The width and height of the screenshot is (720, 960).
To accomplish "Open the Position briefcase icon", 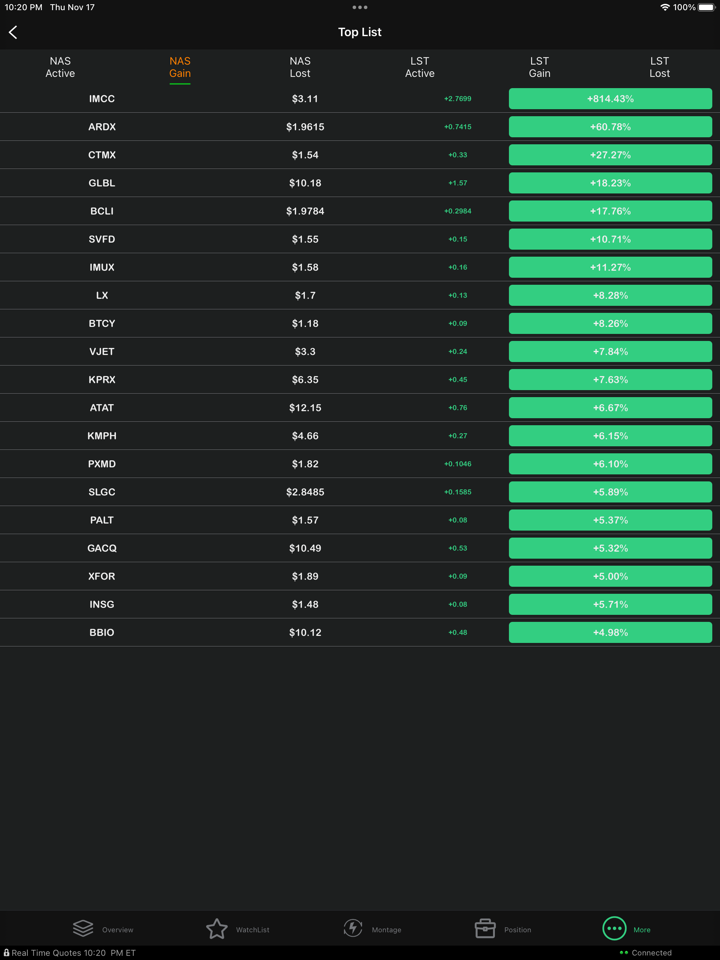I will point(485,929).
